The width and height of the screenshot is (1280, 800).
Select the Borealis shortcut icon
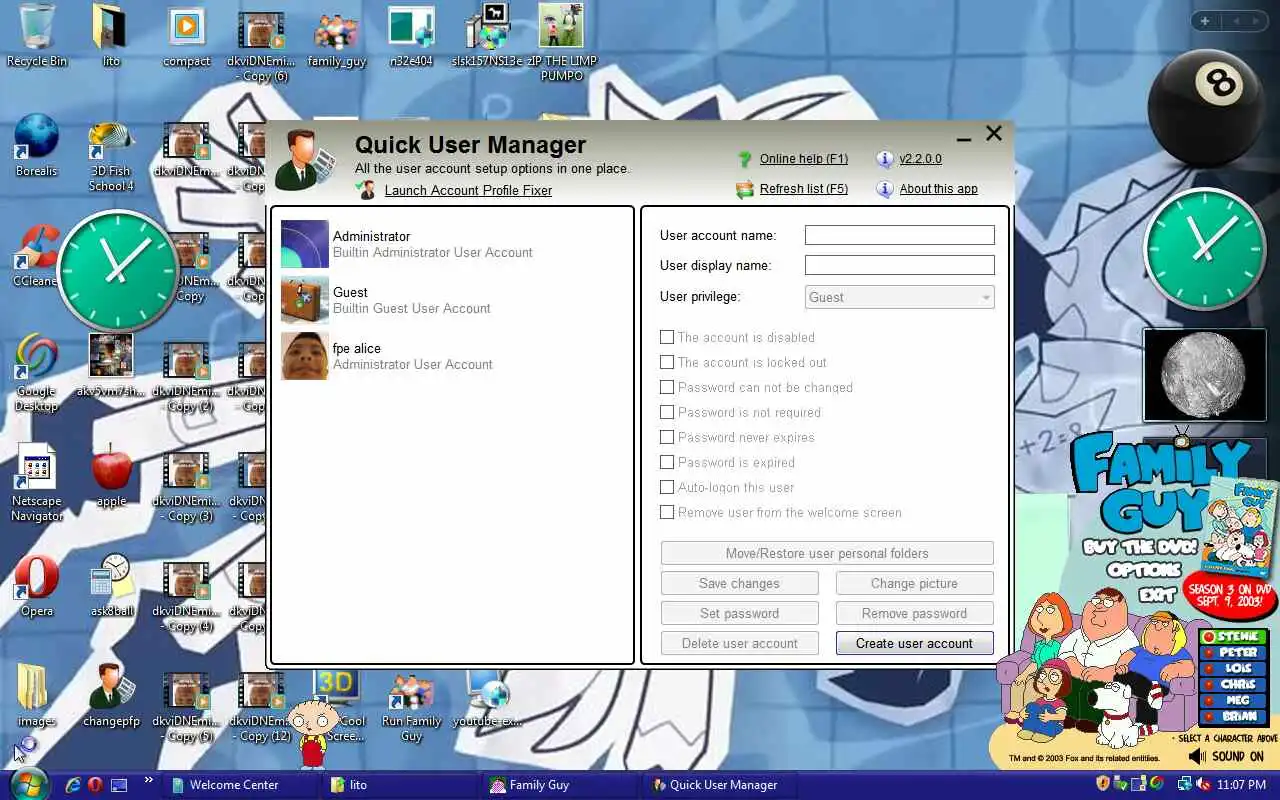coord(37,138)
